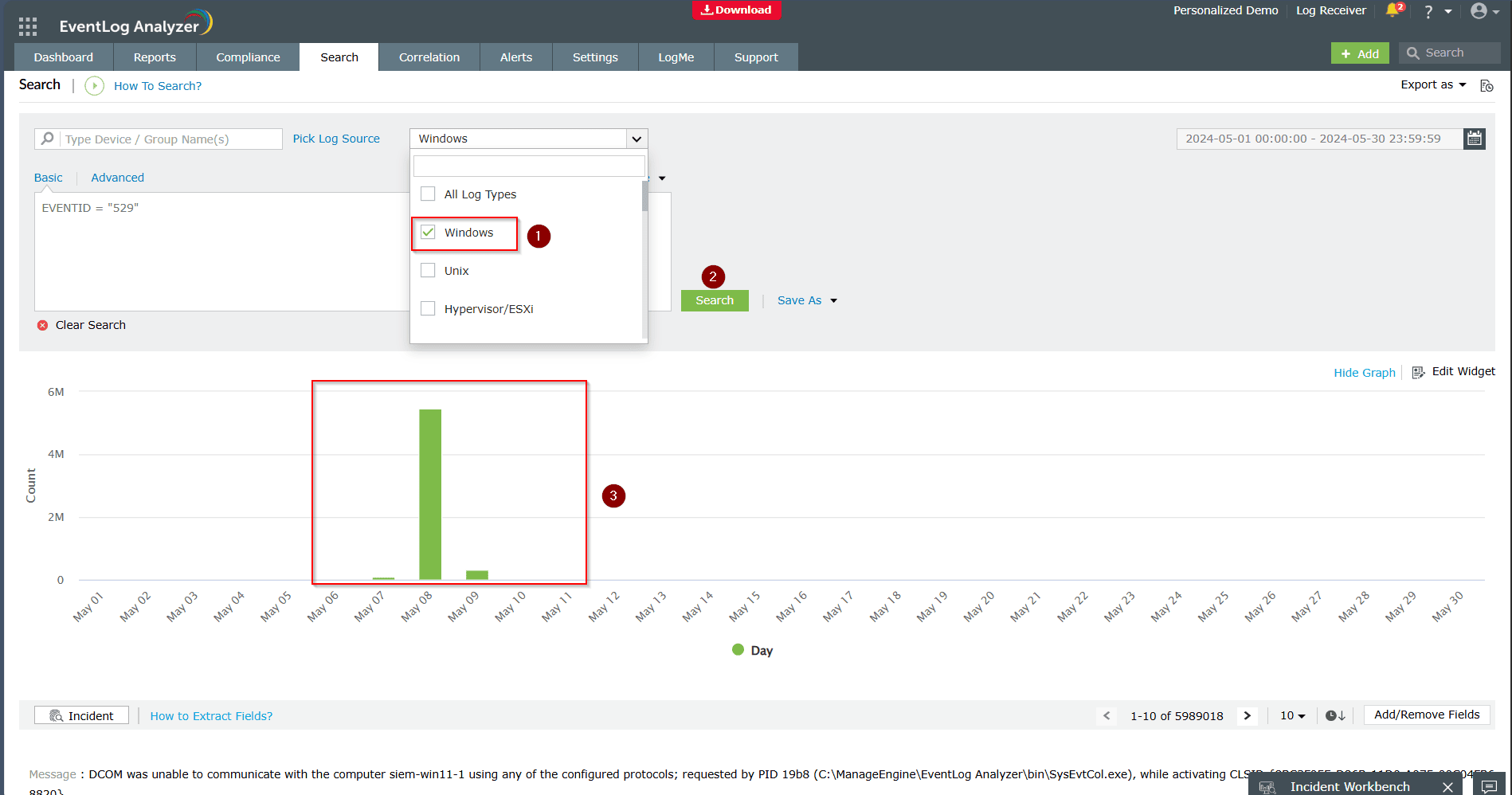Click the sort by time icon

tap(1335, 715)
